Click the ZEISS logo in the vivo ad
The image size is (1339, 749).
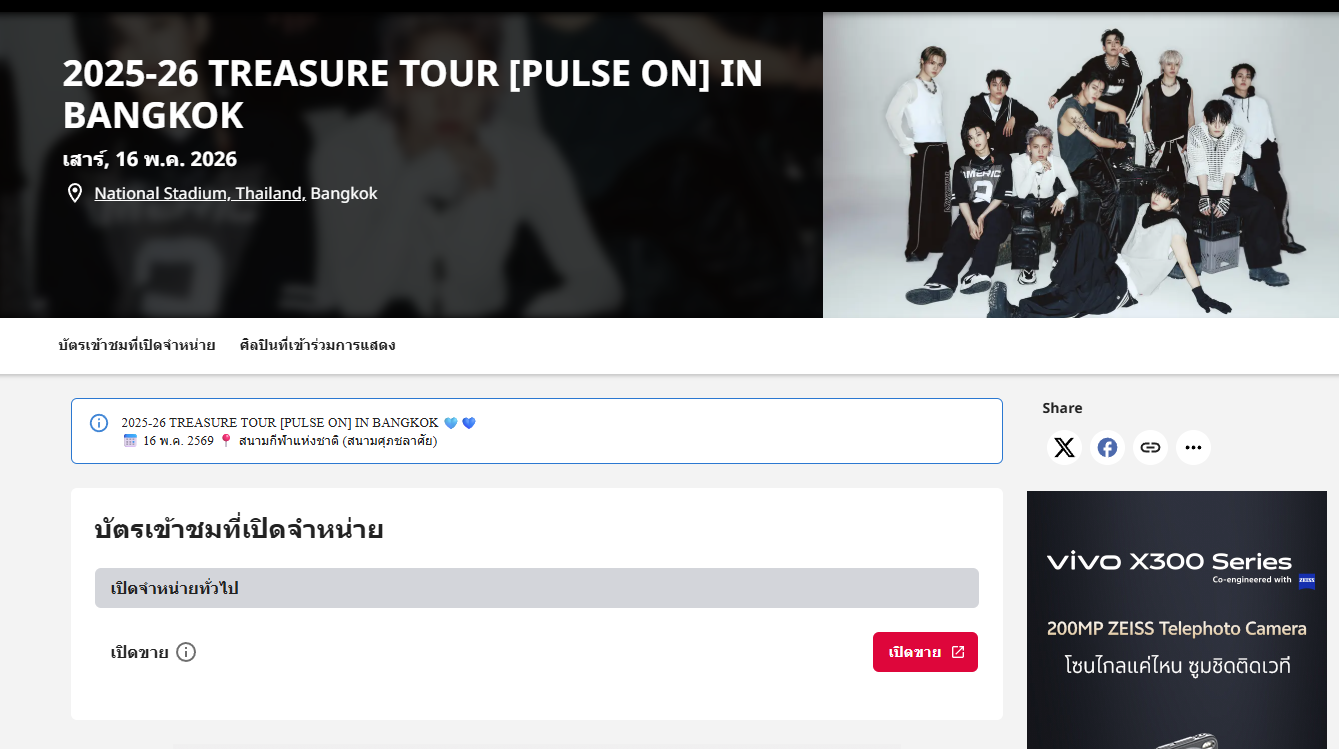tap(1306, 581)
